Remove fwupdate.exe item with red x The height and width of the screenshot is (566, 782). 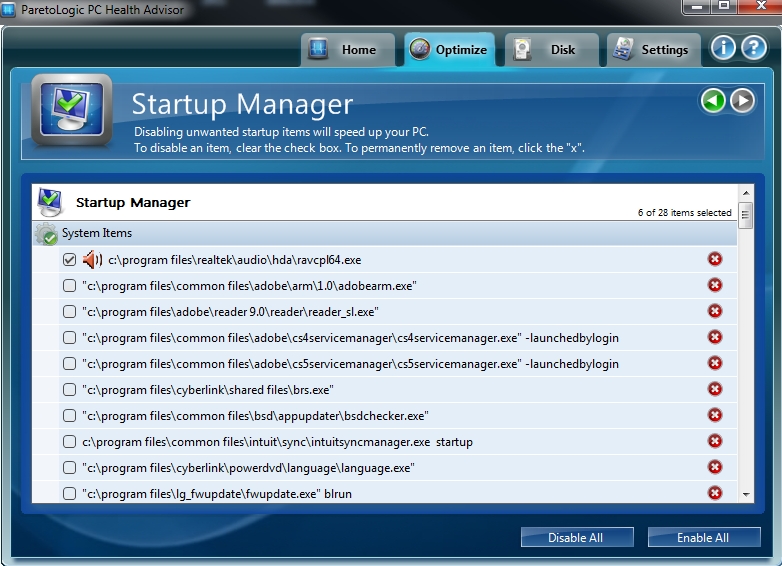pyautogui.click(x=715, y=493)
